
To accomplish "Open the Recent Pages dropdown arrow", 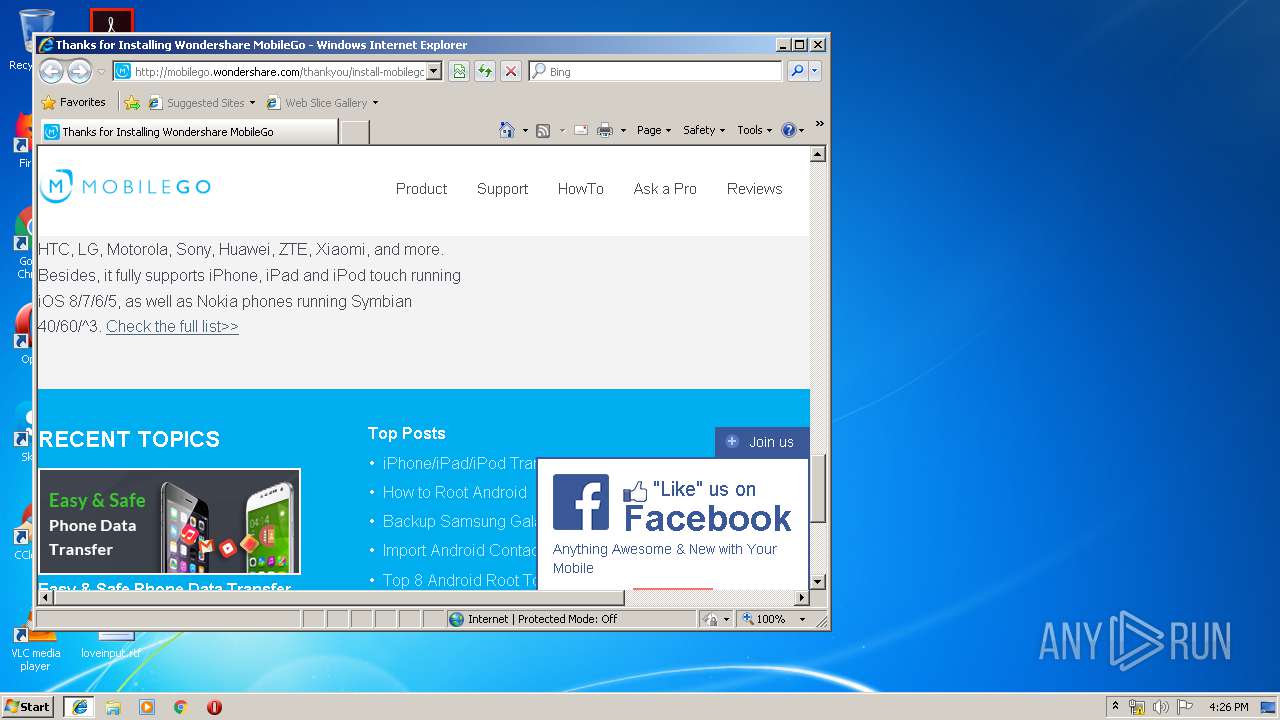I will [x=101, y=72].
